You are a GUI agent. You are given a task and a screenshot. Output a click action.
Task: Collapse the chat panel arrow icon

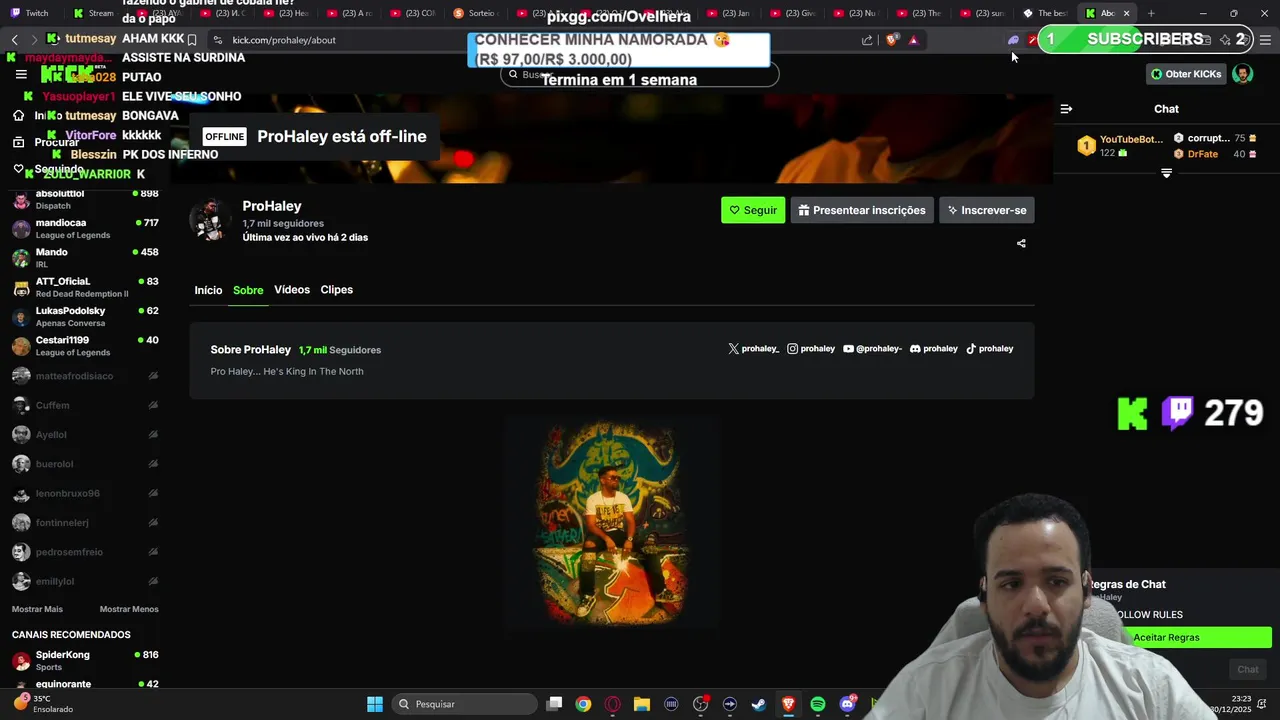pyautogui.click(x=1066, y=109)
